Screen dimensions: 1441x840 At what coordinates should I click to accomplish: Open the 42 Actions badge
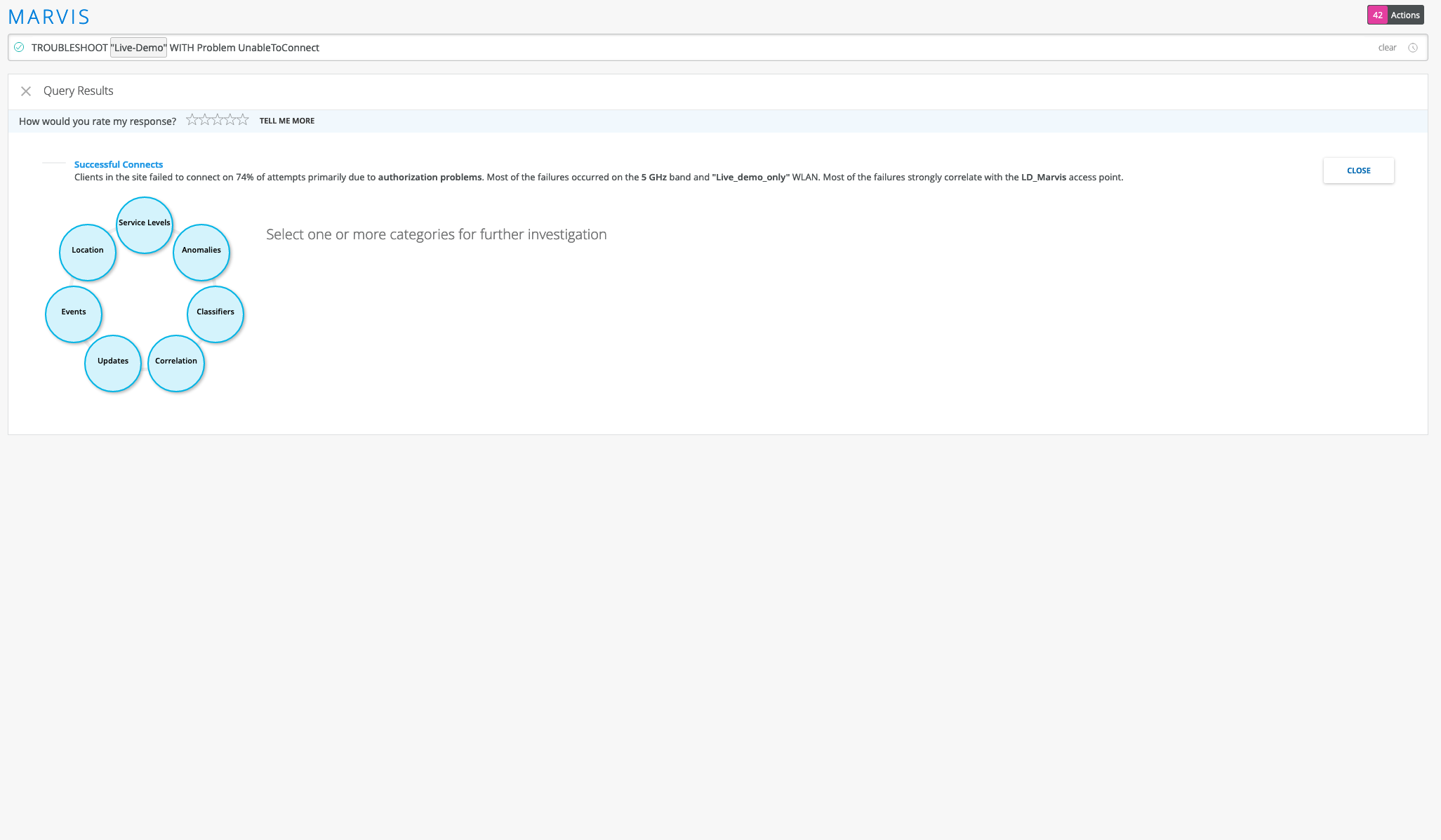tap(1395, 15)
